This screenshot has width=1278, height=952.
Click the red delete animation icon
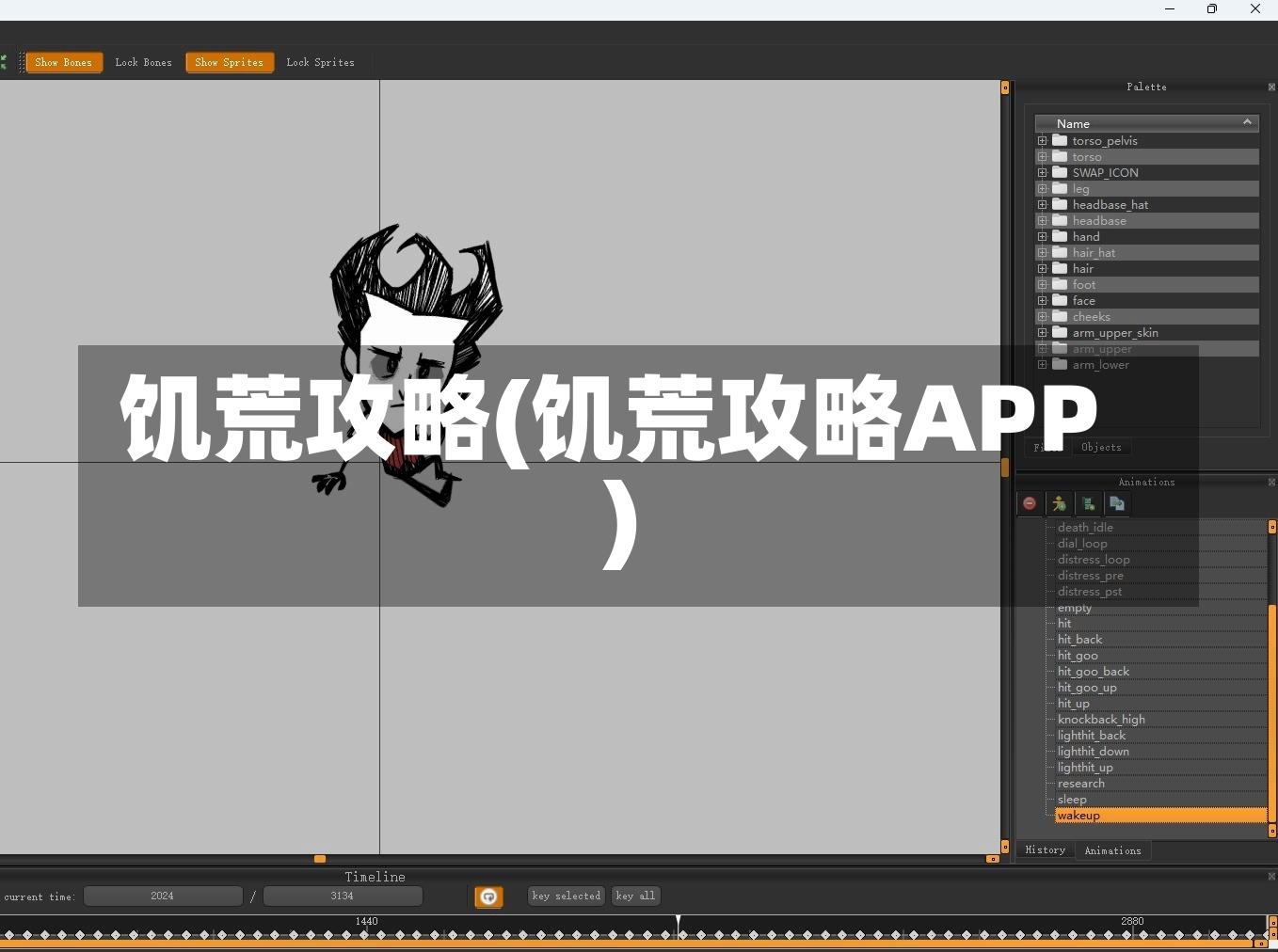(1030, 504)
